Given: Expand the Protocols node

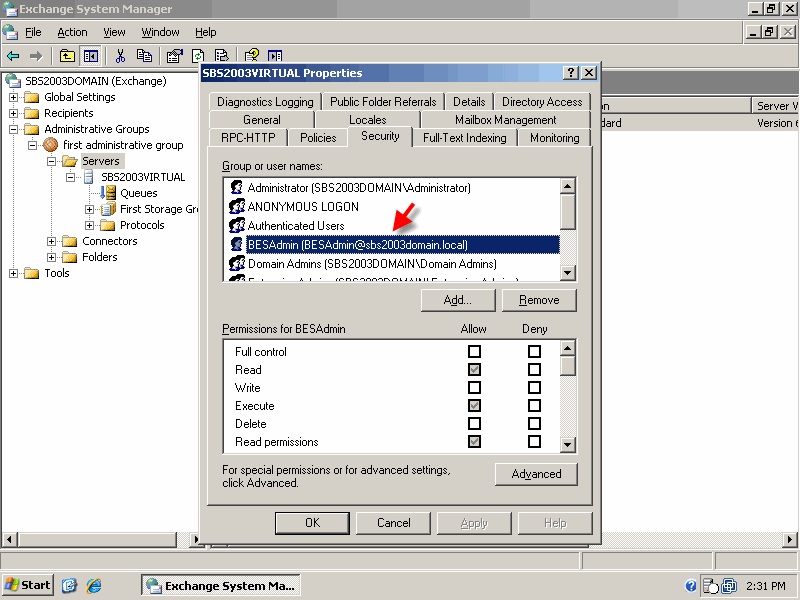Looking at the screenshot, I should coord(89,225).
